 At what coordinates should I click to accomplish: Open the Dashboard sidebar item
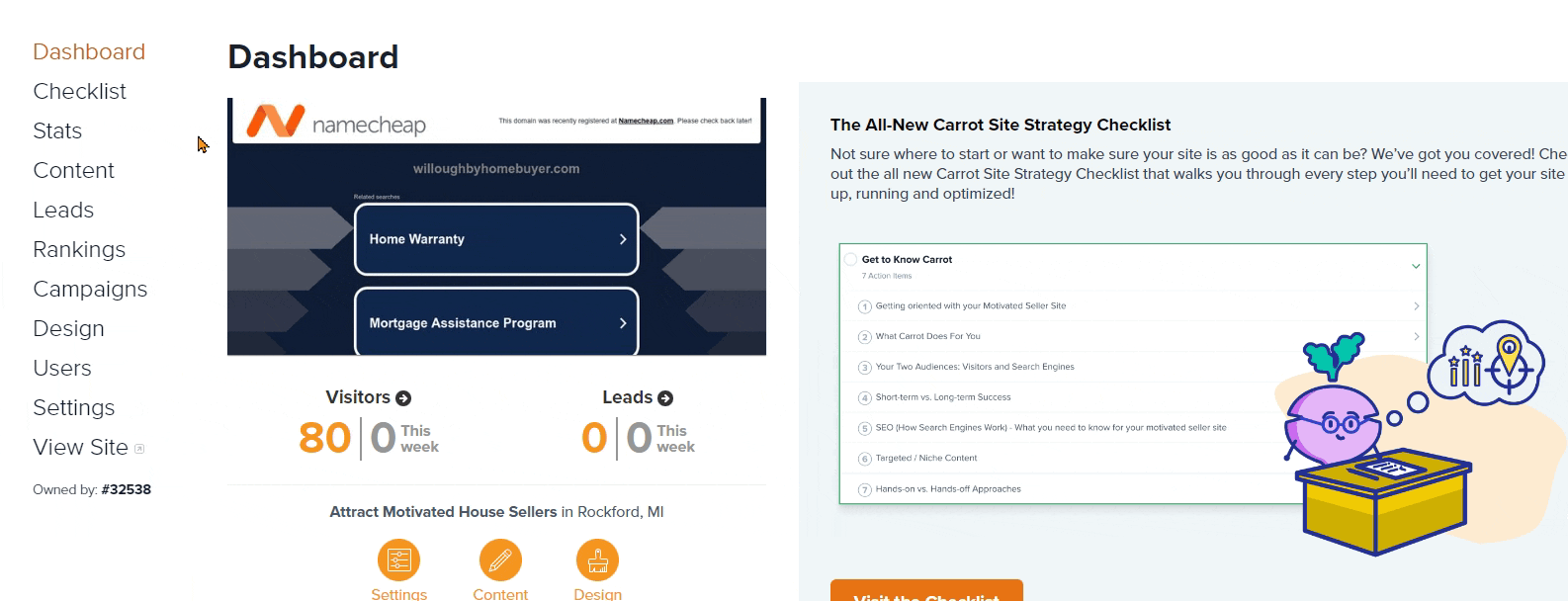coord(89,51)
